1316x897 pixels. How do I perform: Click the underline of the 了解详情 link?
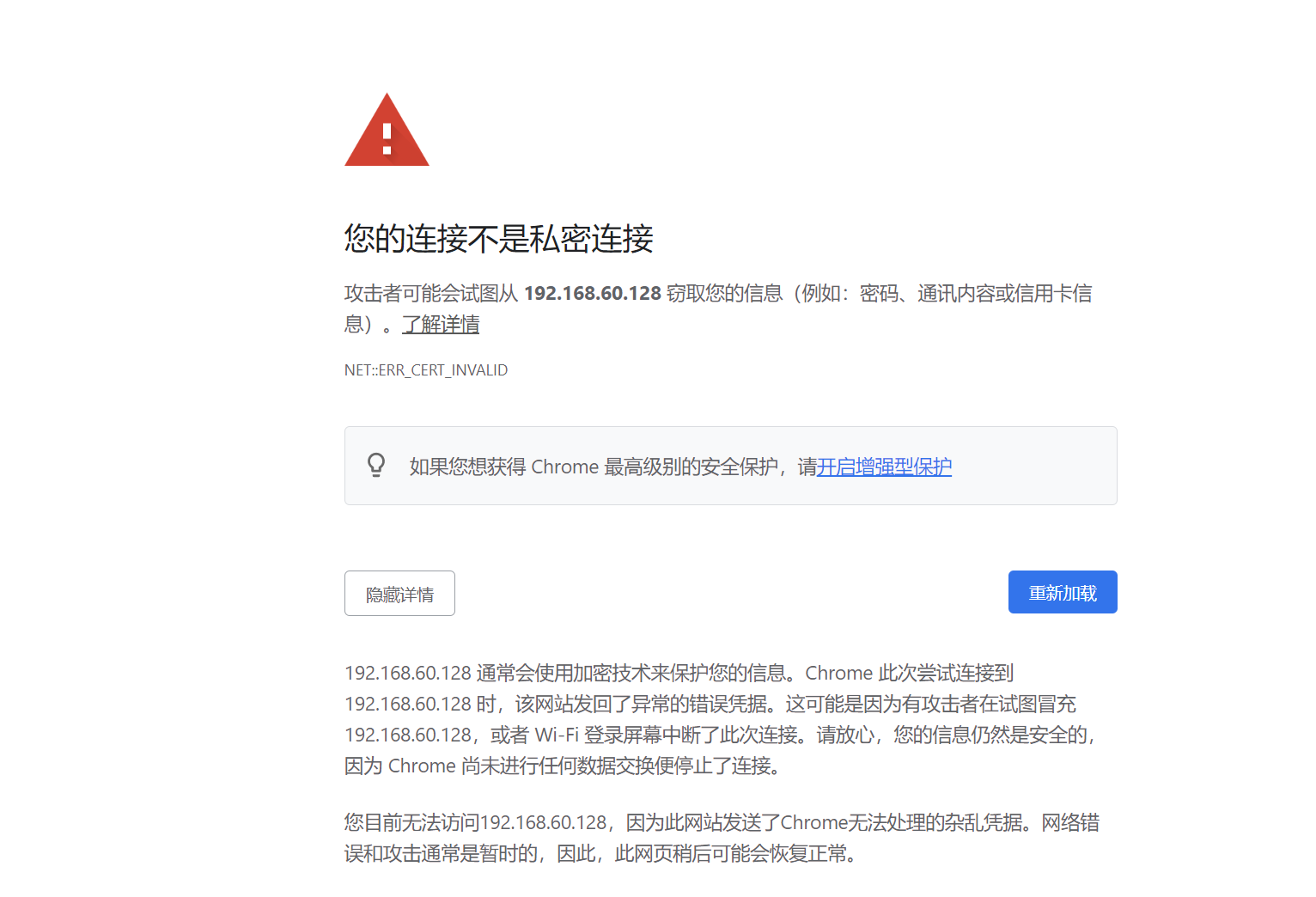(440, 334)
